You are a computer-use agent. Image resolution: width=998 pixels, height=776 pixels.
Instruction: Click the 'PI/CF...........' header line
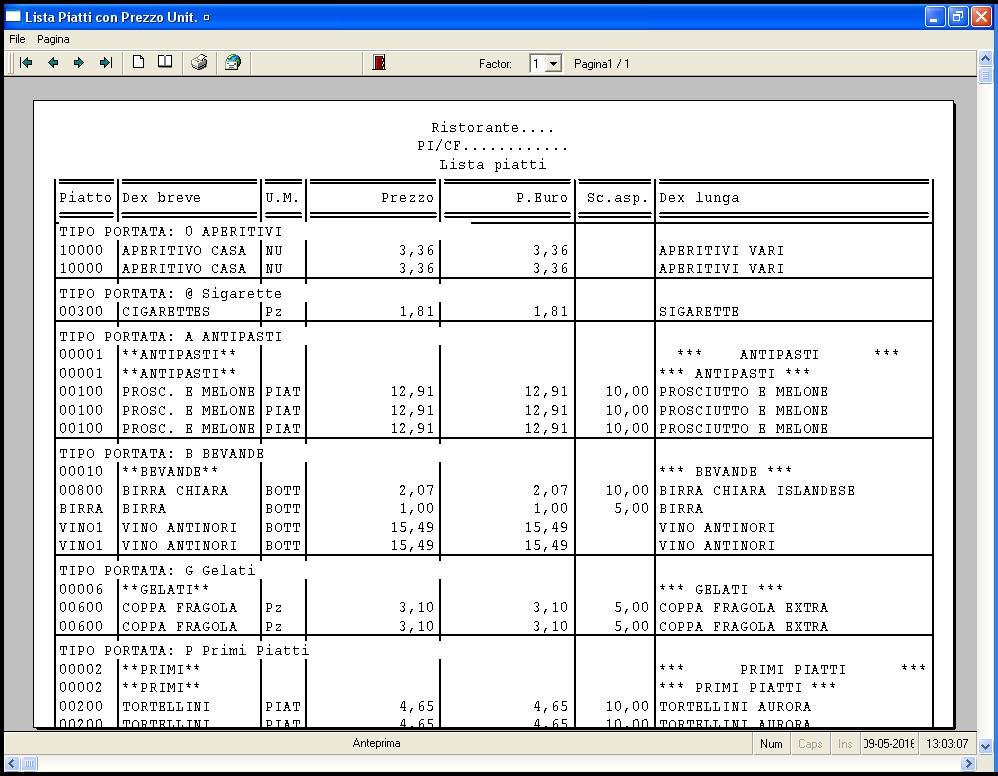493,146
